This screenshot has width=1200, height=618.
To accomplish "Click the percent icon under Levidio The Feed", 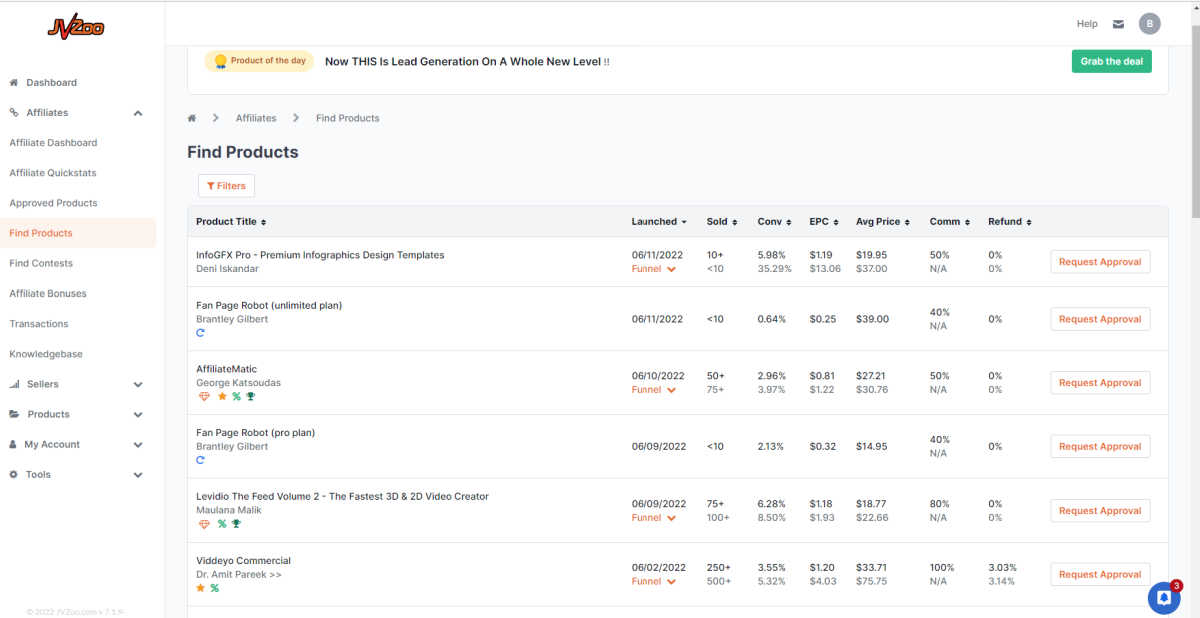I will [222, 523].
